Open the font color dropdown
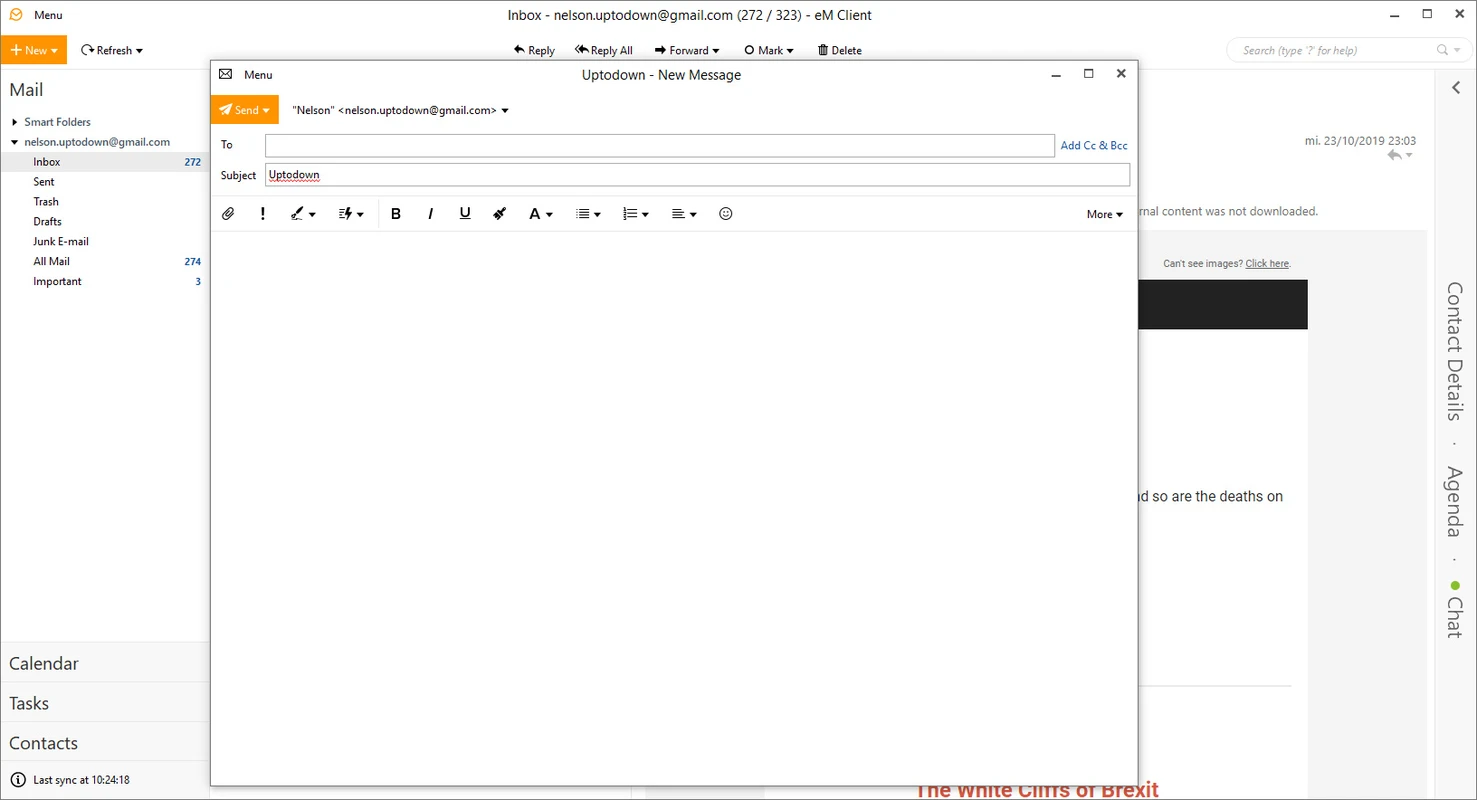 [x=541, y=214]
